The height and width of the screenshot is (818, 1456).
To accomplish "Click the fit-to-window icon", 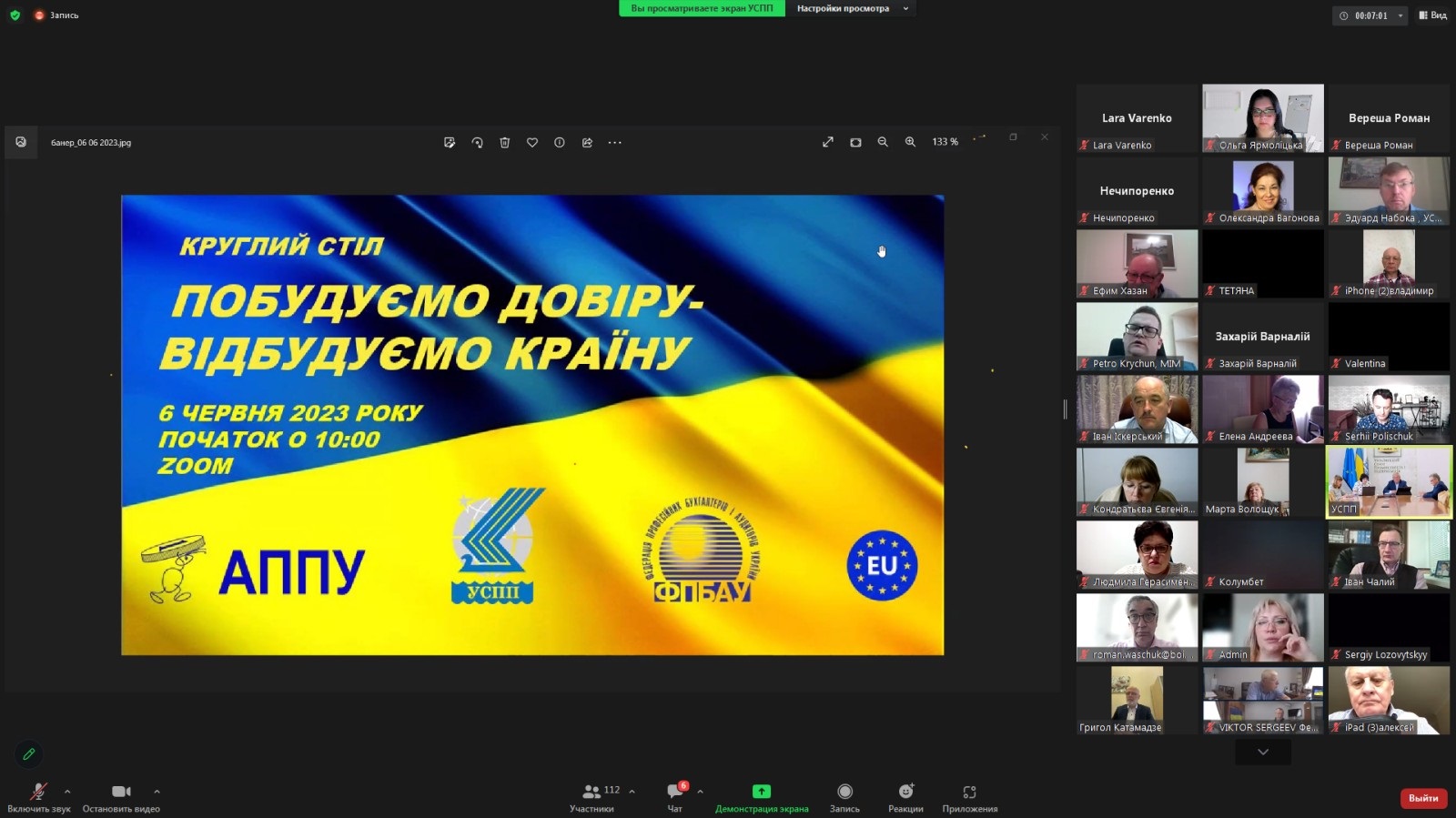I will [855, 142].
